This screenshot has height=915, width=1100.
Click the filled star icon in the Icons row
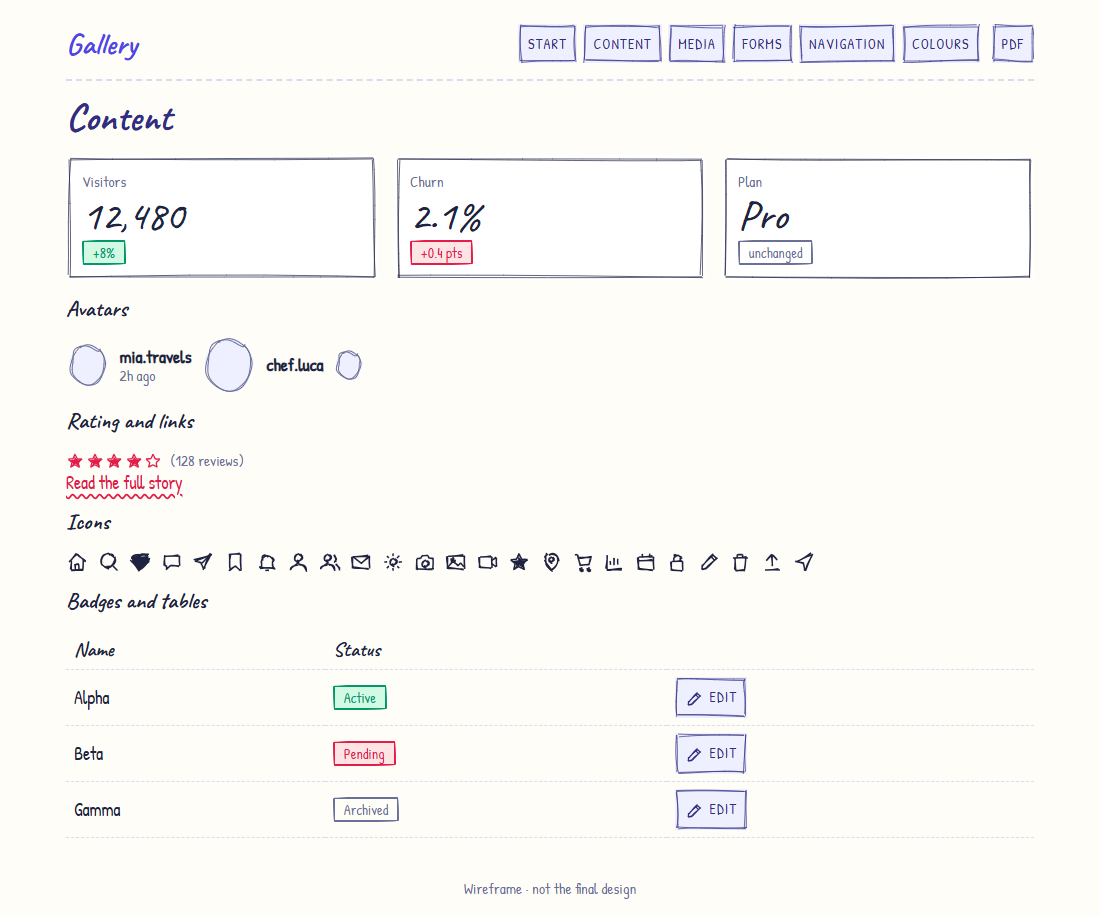tap(519, 562)
